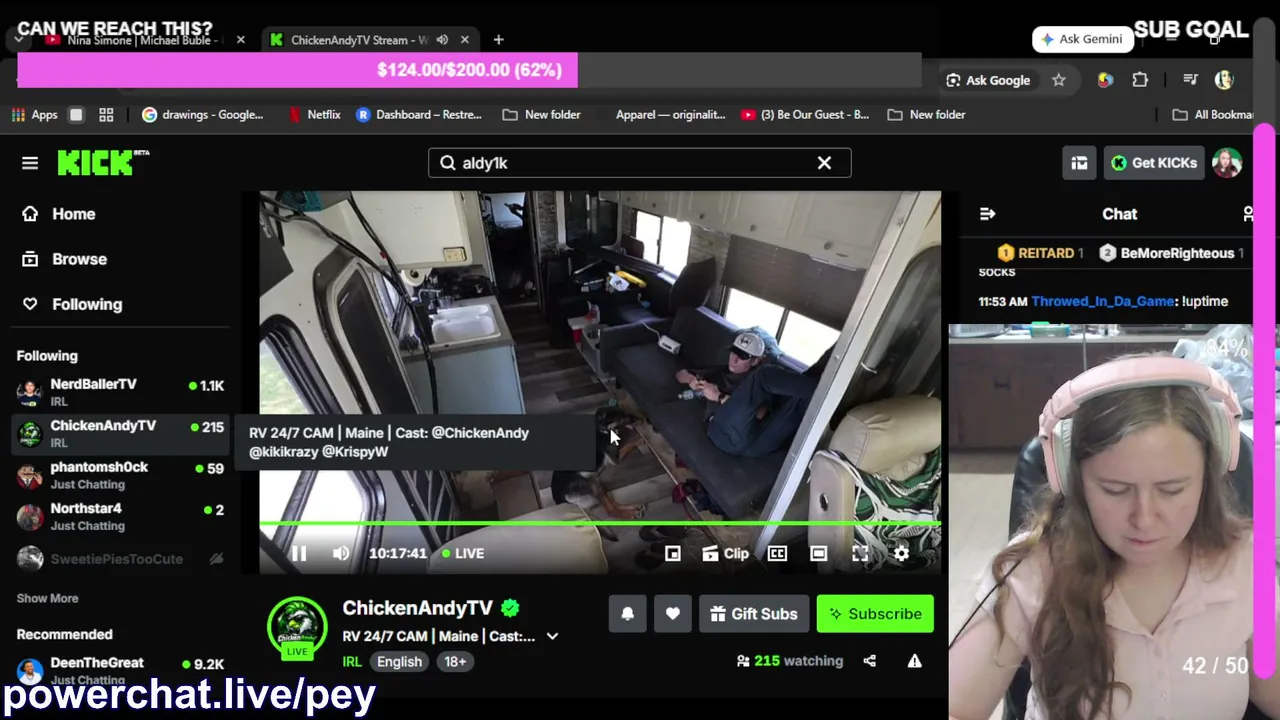Open the Netflix bookmark
Screen dimensions: 1280x720
click(x=314, y=115)
